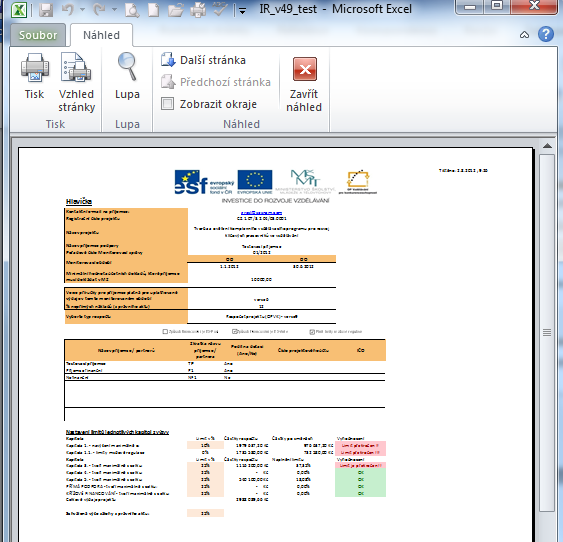Open Customize Quick Access Toolbar dropdown
Viewport: 563px width, 542px height.
point(243,11)
